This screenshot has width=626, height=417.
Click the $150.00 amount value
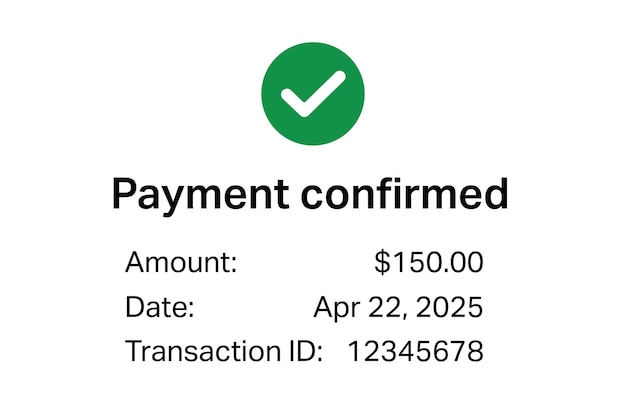point(429,262)
